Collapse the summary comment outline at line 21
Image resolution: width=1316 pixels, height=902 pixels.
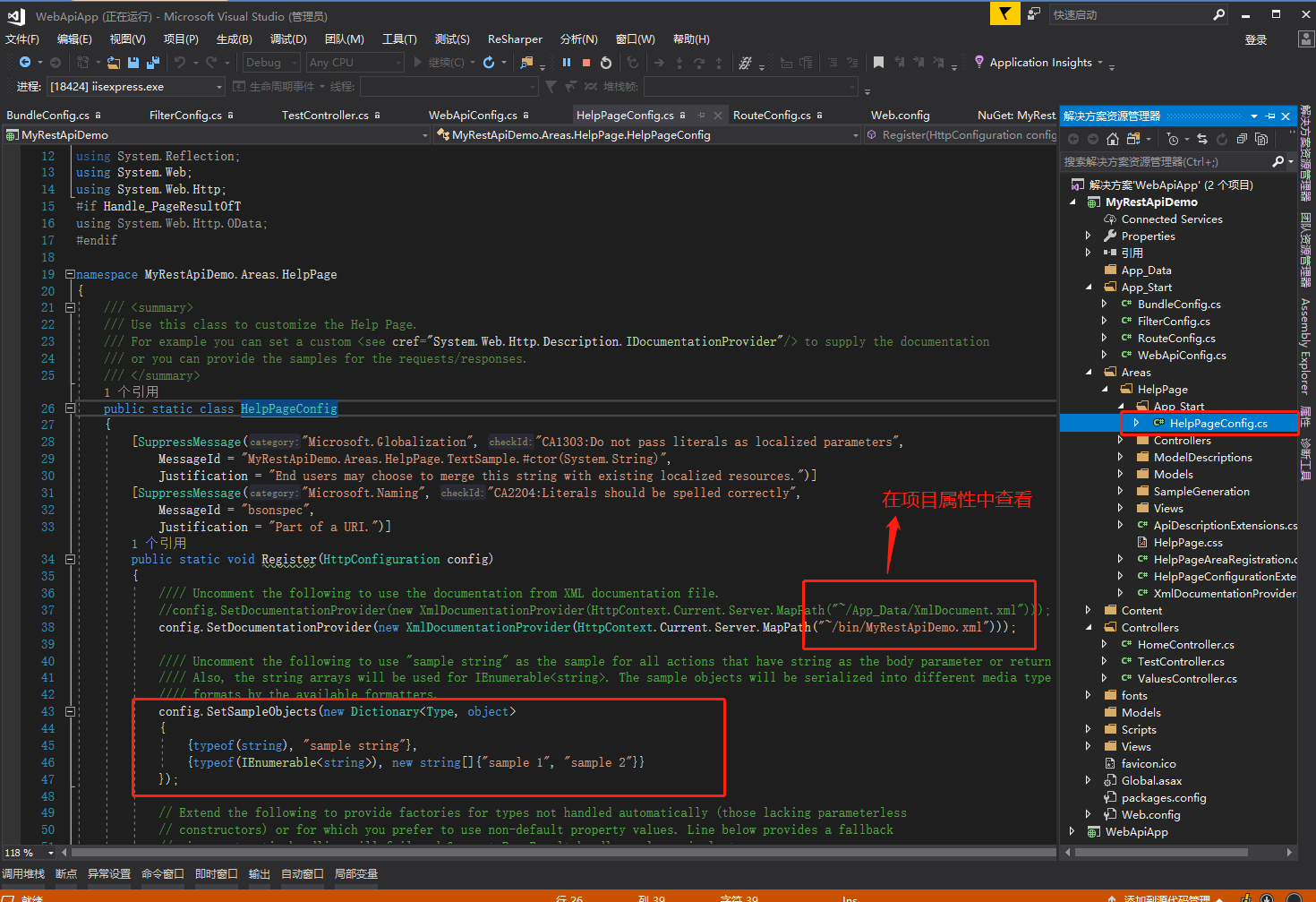click(x=70, y=307)
